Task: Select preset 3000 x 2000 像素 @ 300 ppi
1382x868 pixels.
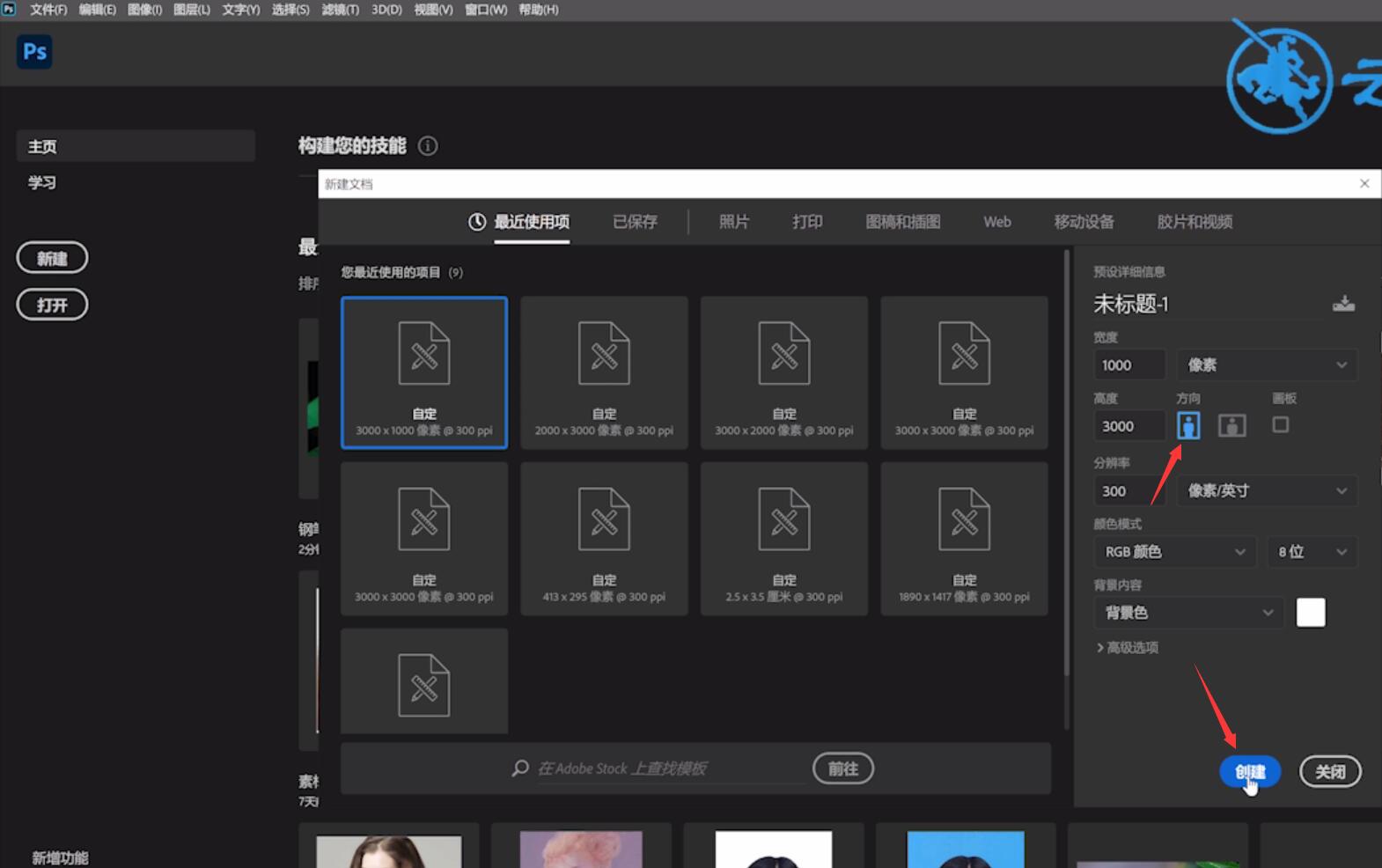Action: pos(784,372)
